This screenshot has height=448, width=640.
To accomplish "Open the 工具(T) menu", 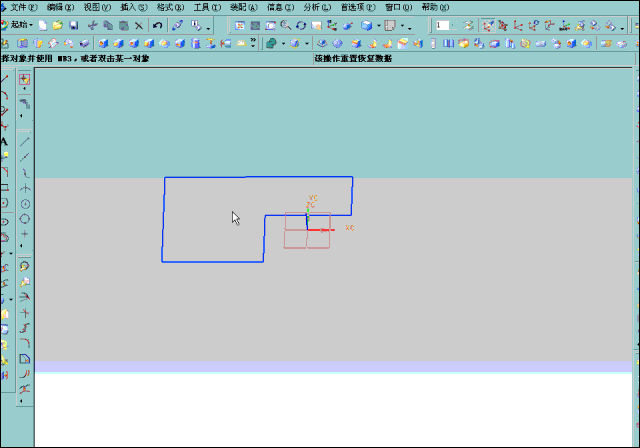I will (207, 7).
